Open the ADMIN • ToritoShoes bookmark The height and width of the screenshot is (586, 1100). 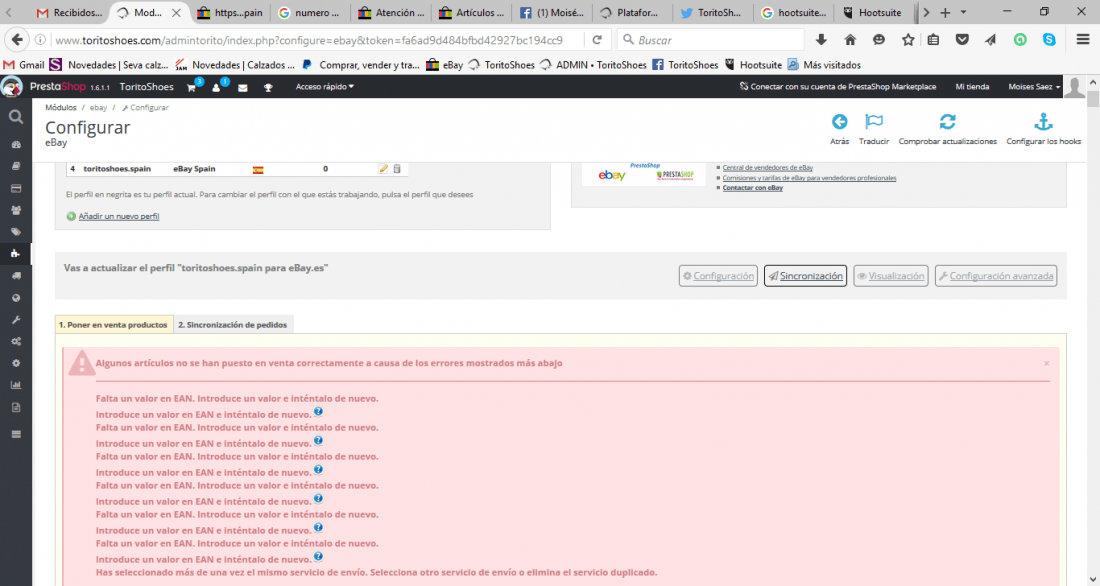[x=593, y=65]
